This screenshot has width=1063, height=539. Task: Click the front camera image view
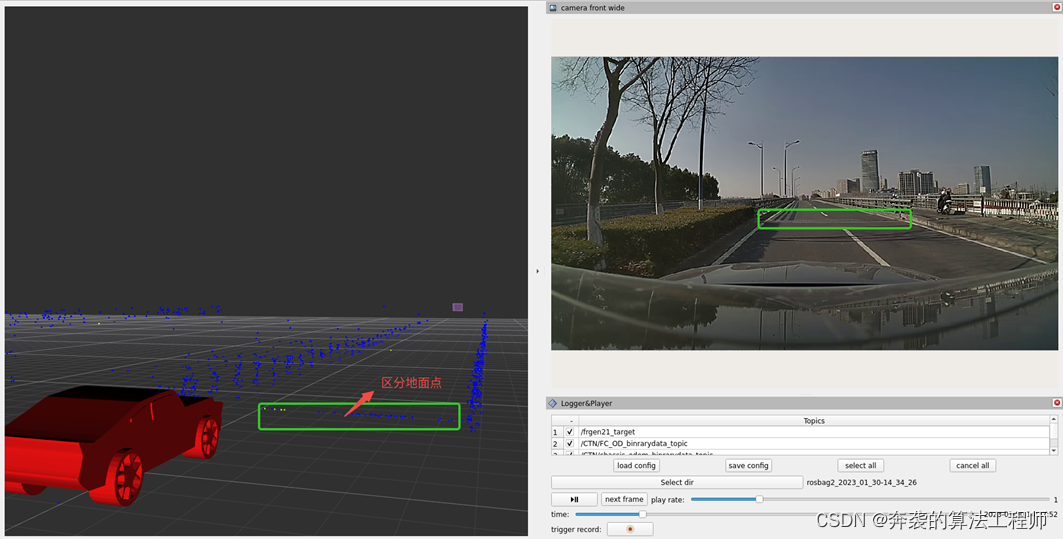coord(804,203)
